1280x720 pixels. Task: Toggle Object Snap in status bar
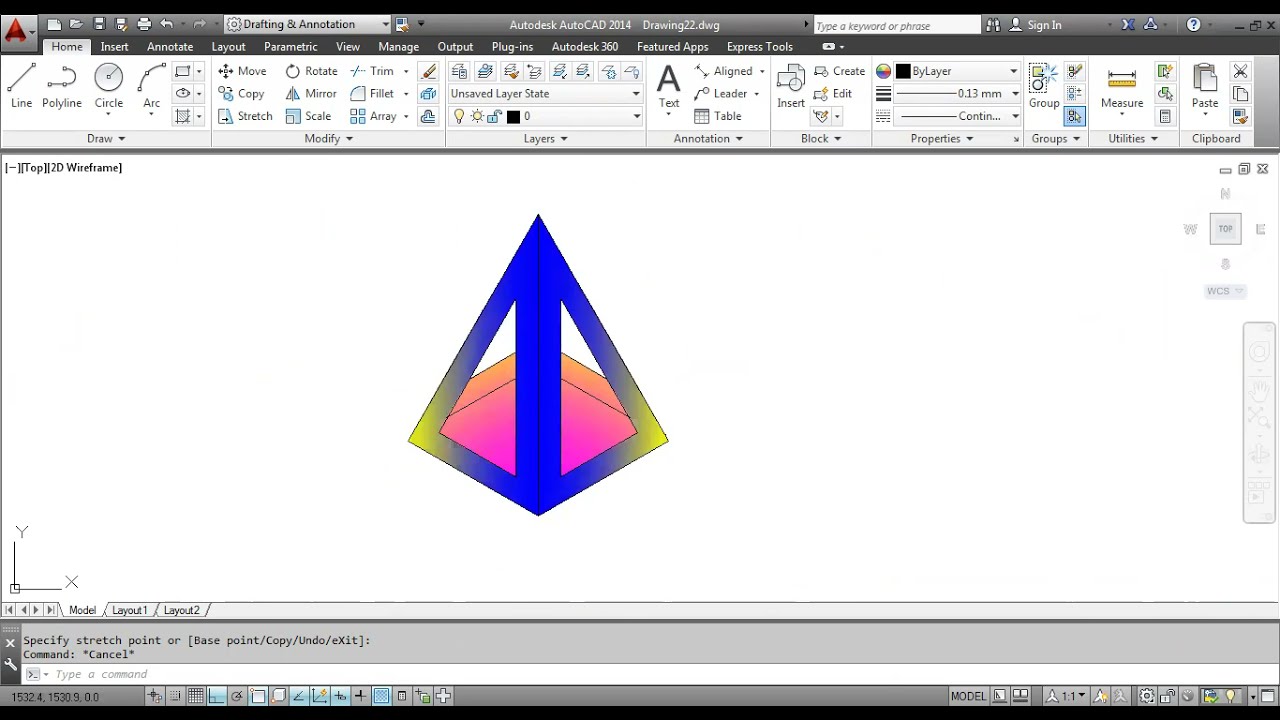coord(258,696)
